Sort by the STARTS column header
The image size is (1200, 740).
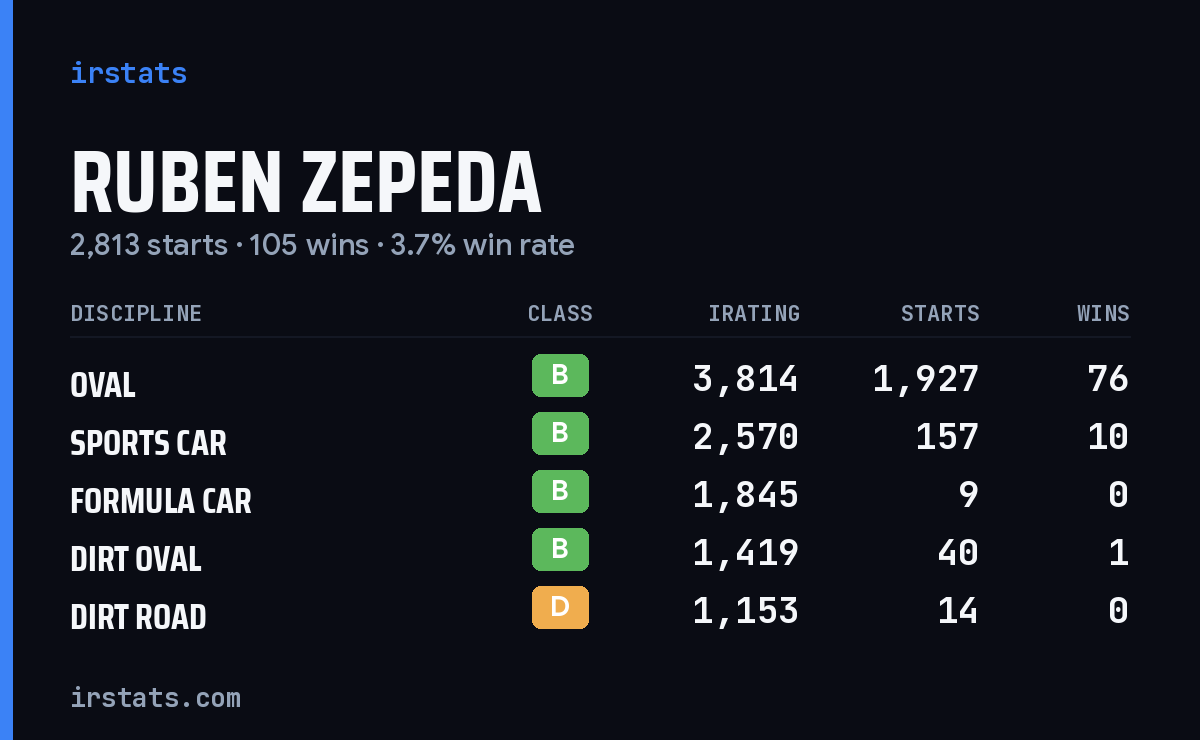940,314
